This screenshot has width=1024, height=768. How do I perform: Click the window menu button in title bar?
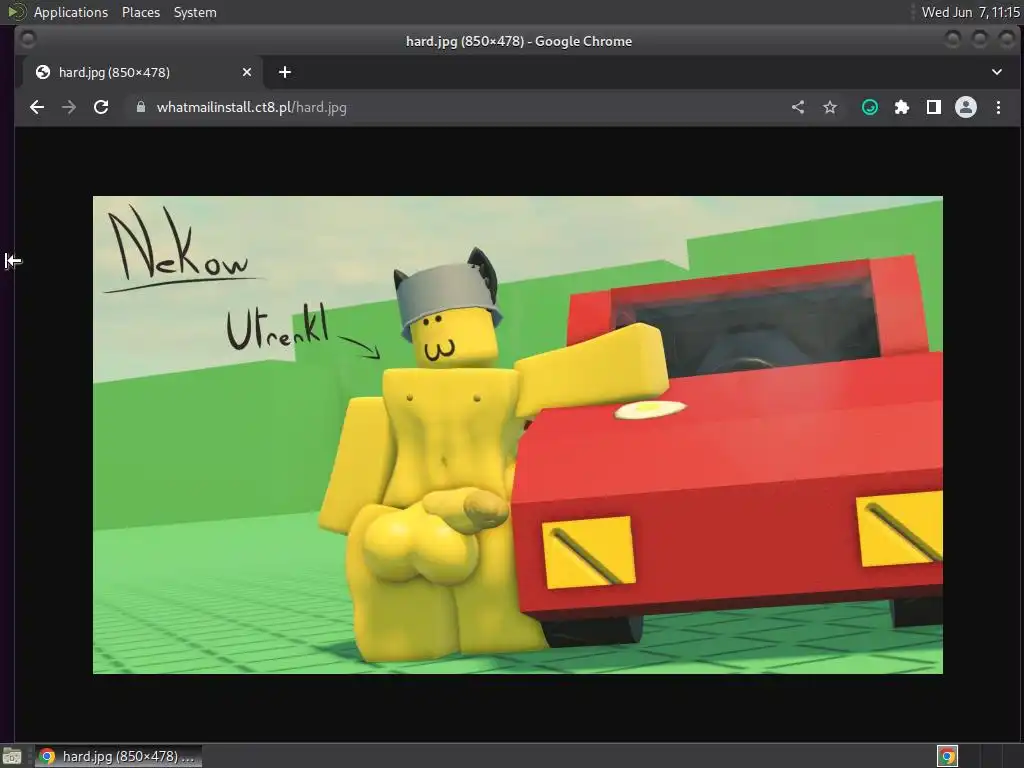pos(27,40)
